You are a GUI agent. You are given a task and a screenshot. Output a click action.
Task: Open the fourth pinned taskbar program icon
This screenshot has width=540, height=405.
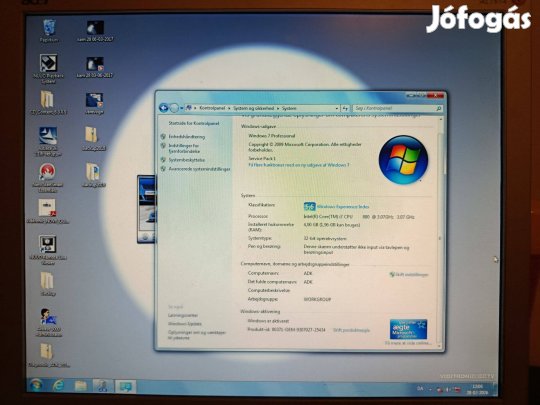pyautogui.click(x=103, y=386)
